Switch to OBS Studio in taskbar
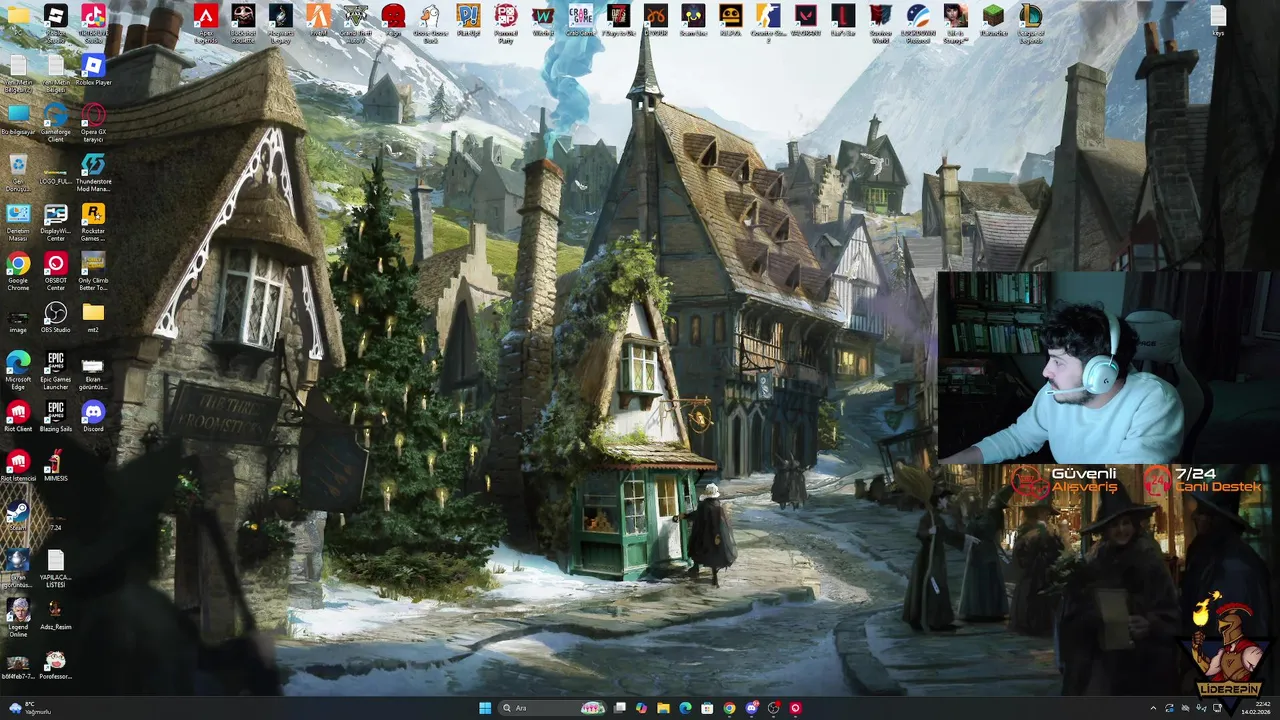 (773, 708)
